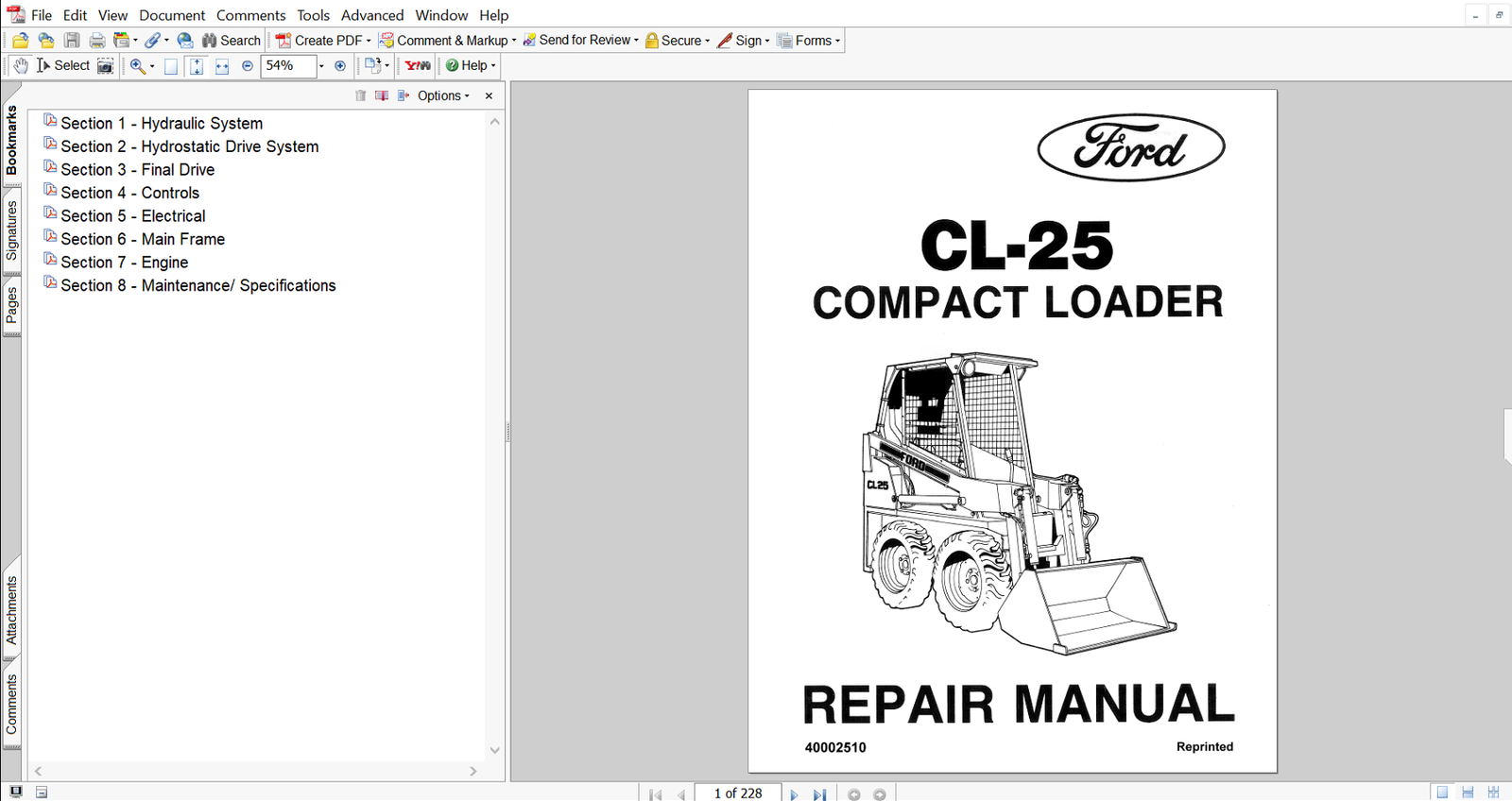The image size is (1512, 801).
Task: Click the page number input field
Action: 737,793
